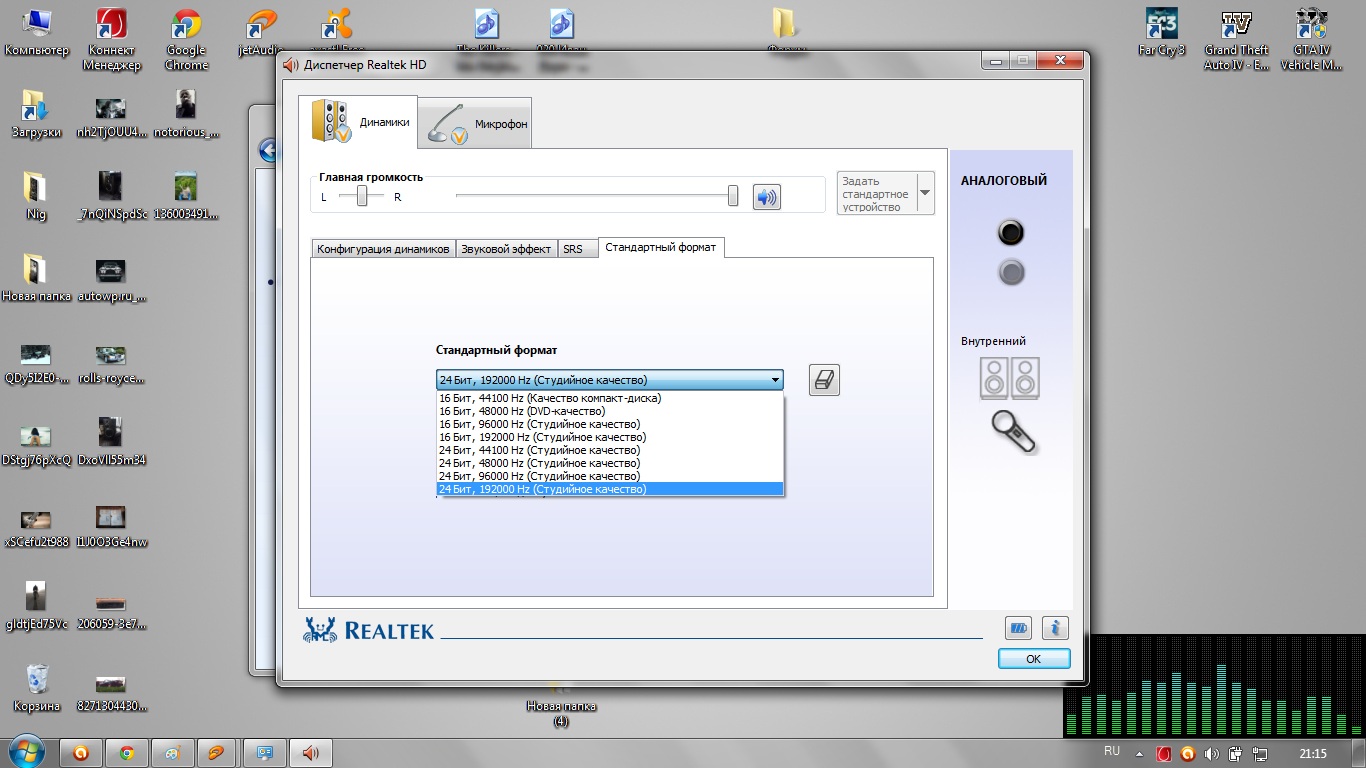Switch to the Микрофон tab
Viewport: 1366px width, 768px height.
click(x=475, y=124)
